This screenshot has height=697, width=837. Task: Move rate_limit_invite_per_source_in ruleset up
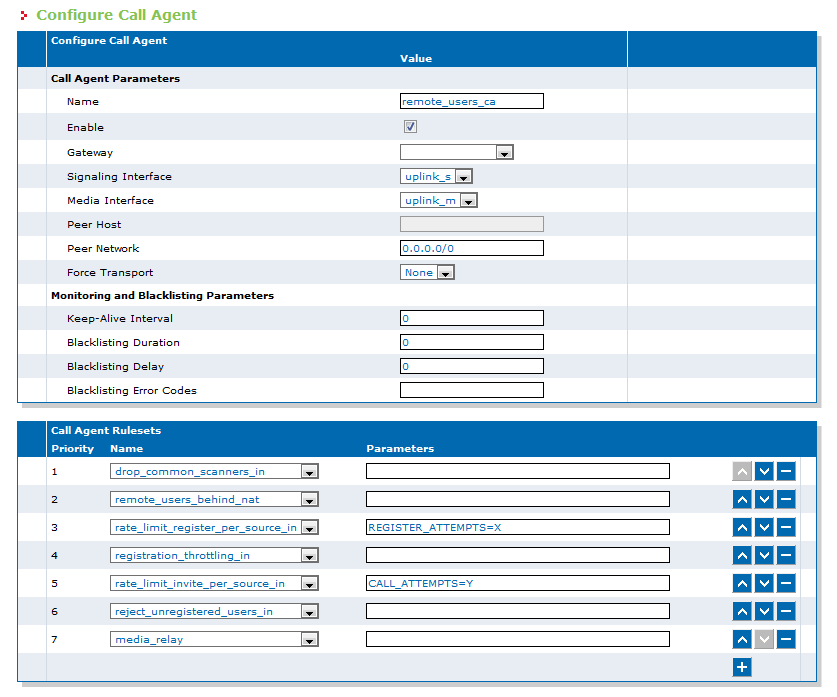point(742,583)
